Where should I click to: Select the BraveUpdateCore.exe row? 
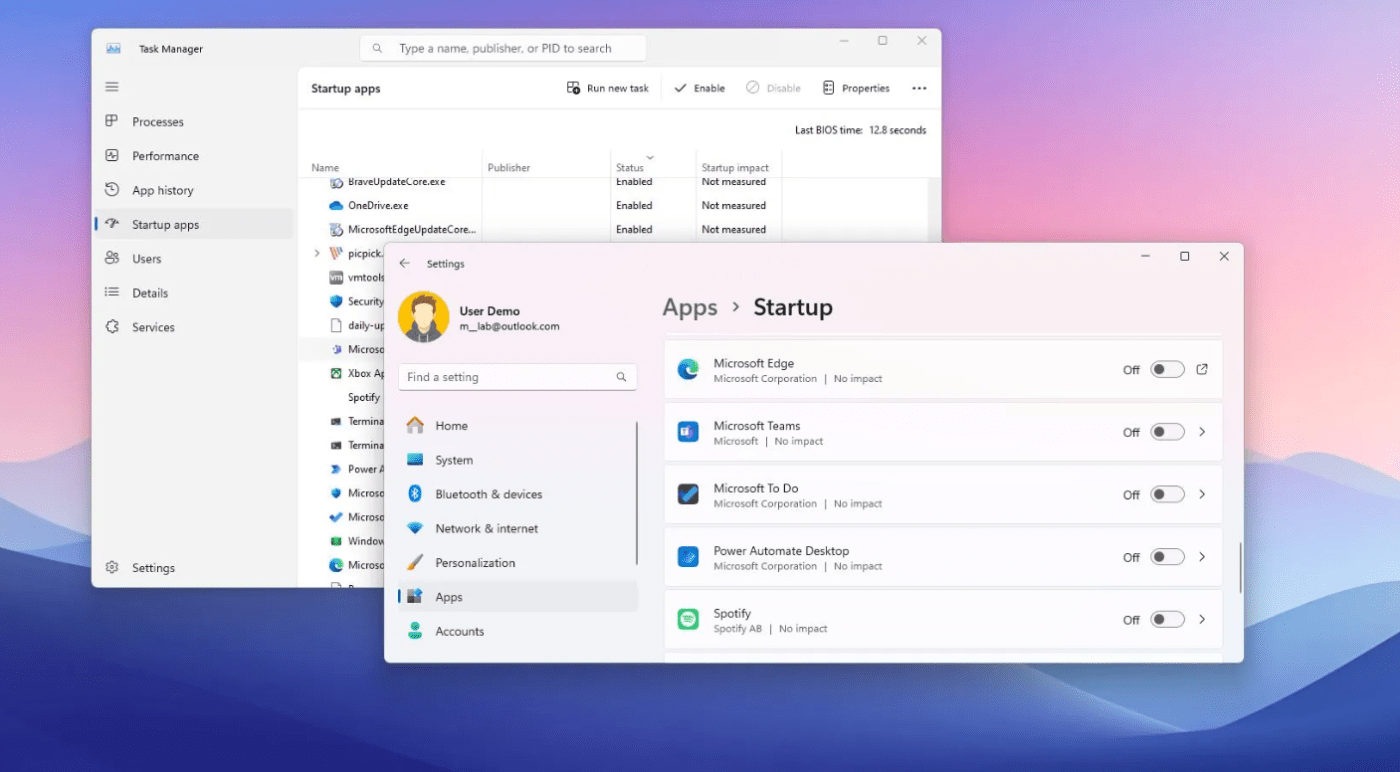pyautogui.click(x=613, y=183)
